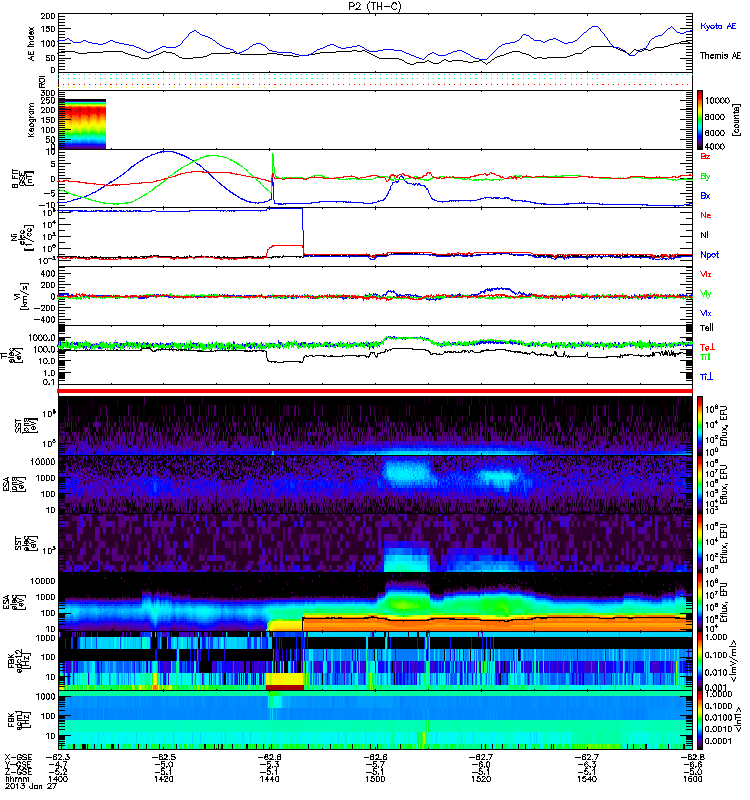750x800 pixels.
Task: Click the red Ne legend label
Action: click(706, 215)
